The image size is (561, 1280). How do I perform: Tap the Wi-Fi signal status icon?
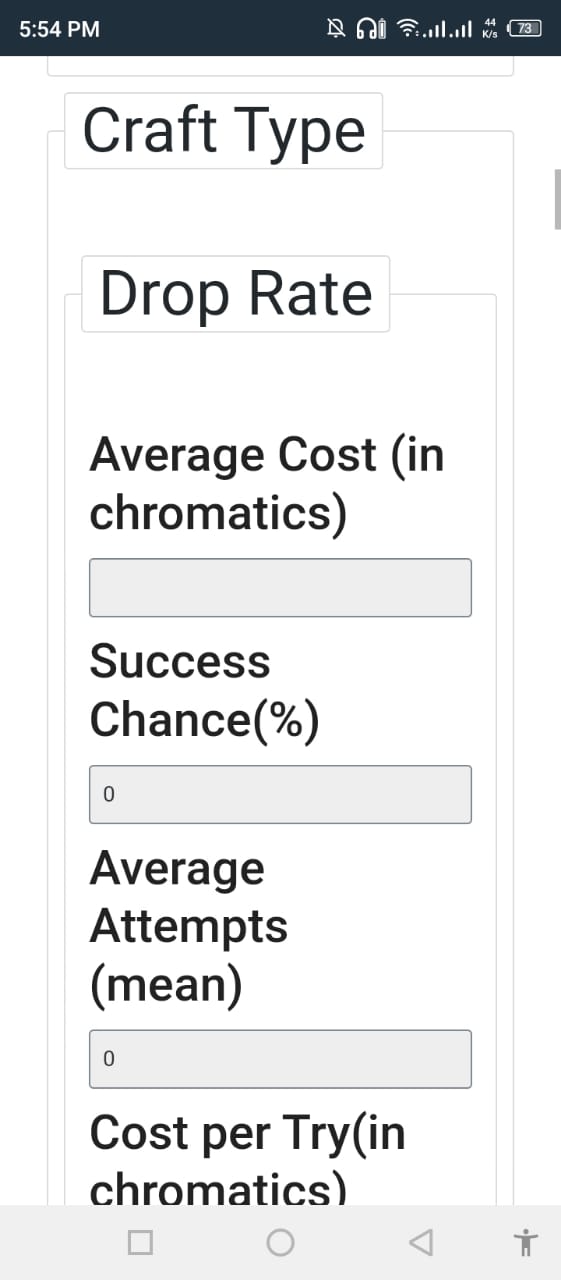click(x=406, y=29)
